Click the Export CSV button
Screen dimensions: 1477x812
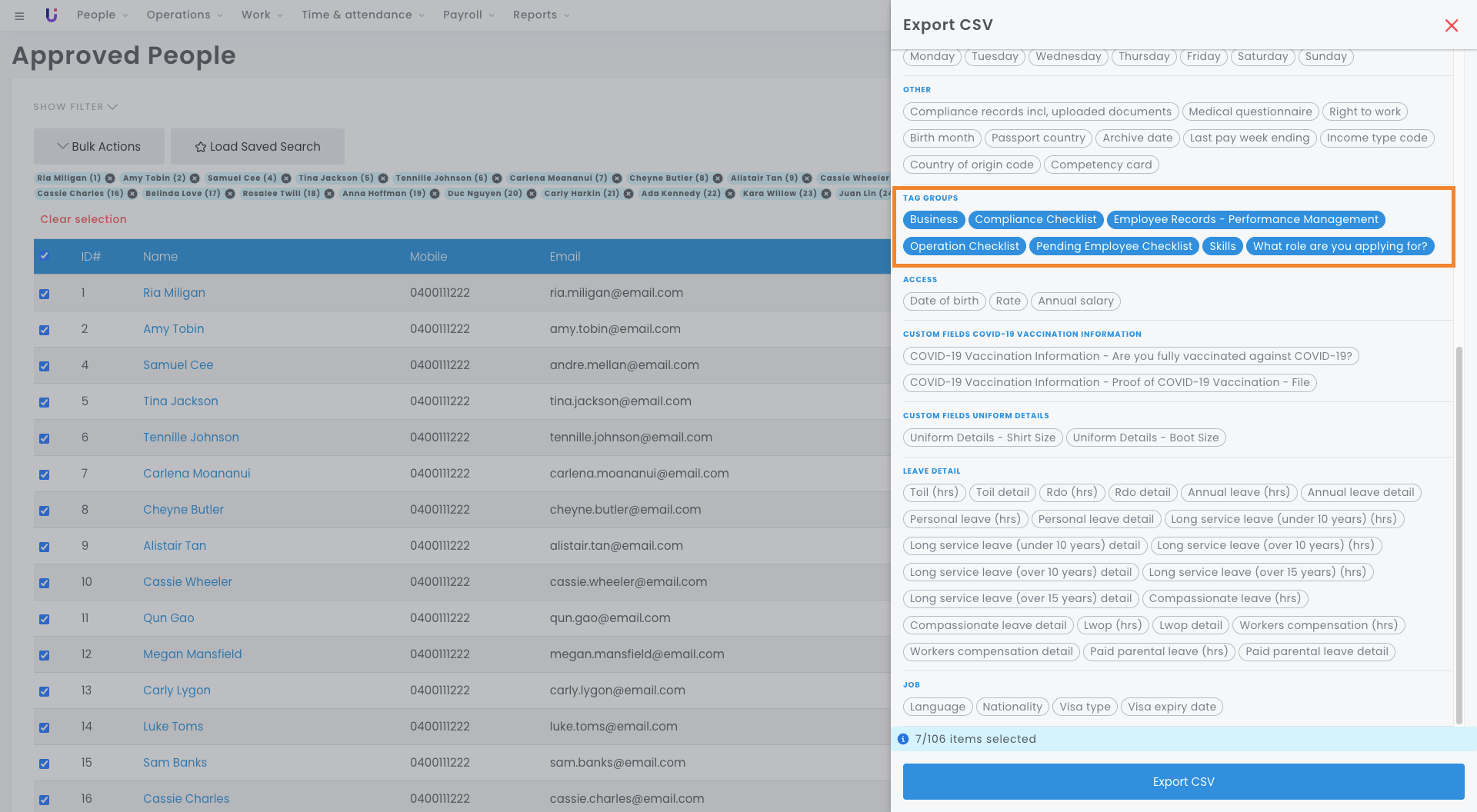coord(1183,781)
